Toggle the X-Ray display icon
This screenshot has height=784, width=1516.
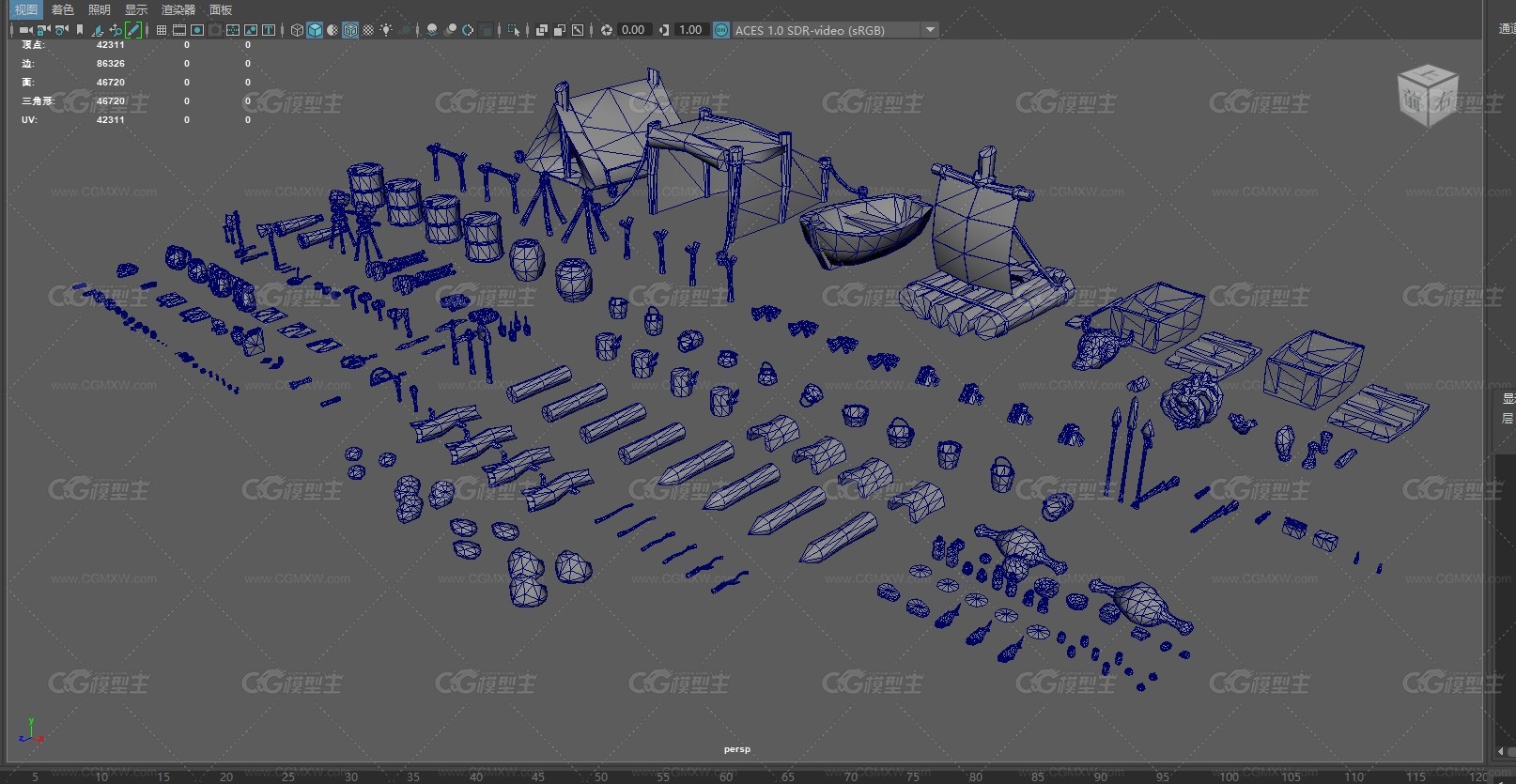[542, 30]
